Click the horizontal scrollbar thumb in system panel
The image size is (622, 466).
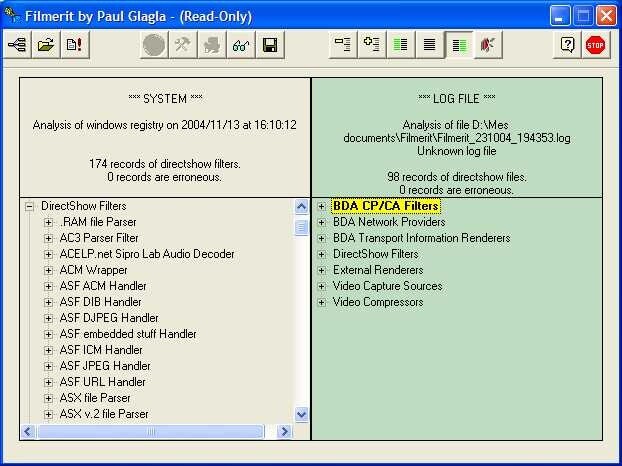click(151, 431)
